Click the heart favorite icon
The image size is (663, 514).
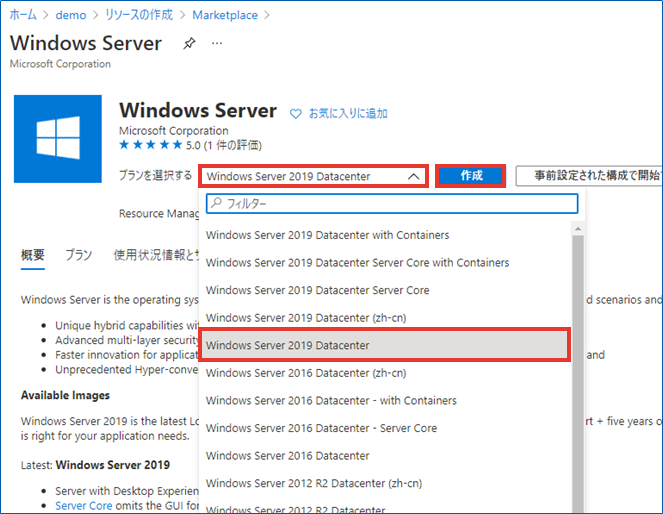pos(296,114)
